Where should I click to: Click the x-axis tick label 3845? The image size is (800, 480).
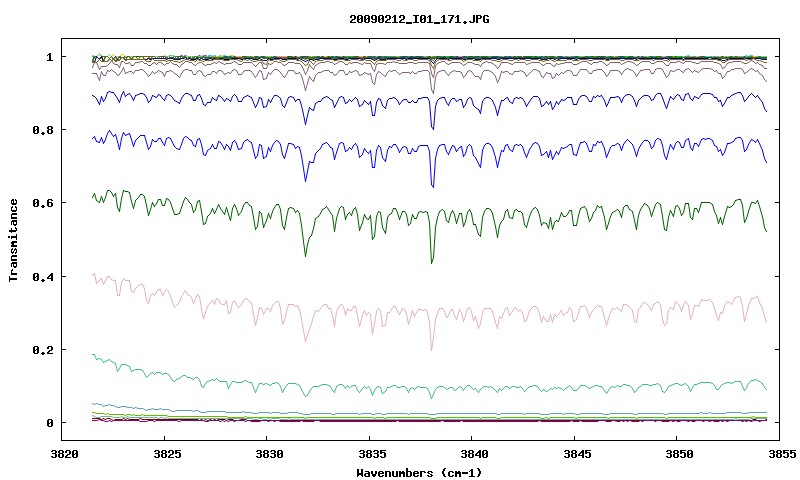pyautogui.click(x=577, y=454)
